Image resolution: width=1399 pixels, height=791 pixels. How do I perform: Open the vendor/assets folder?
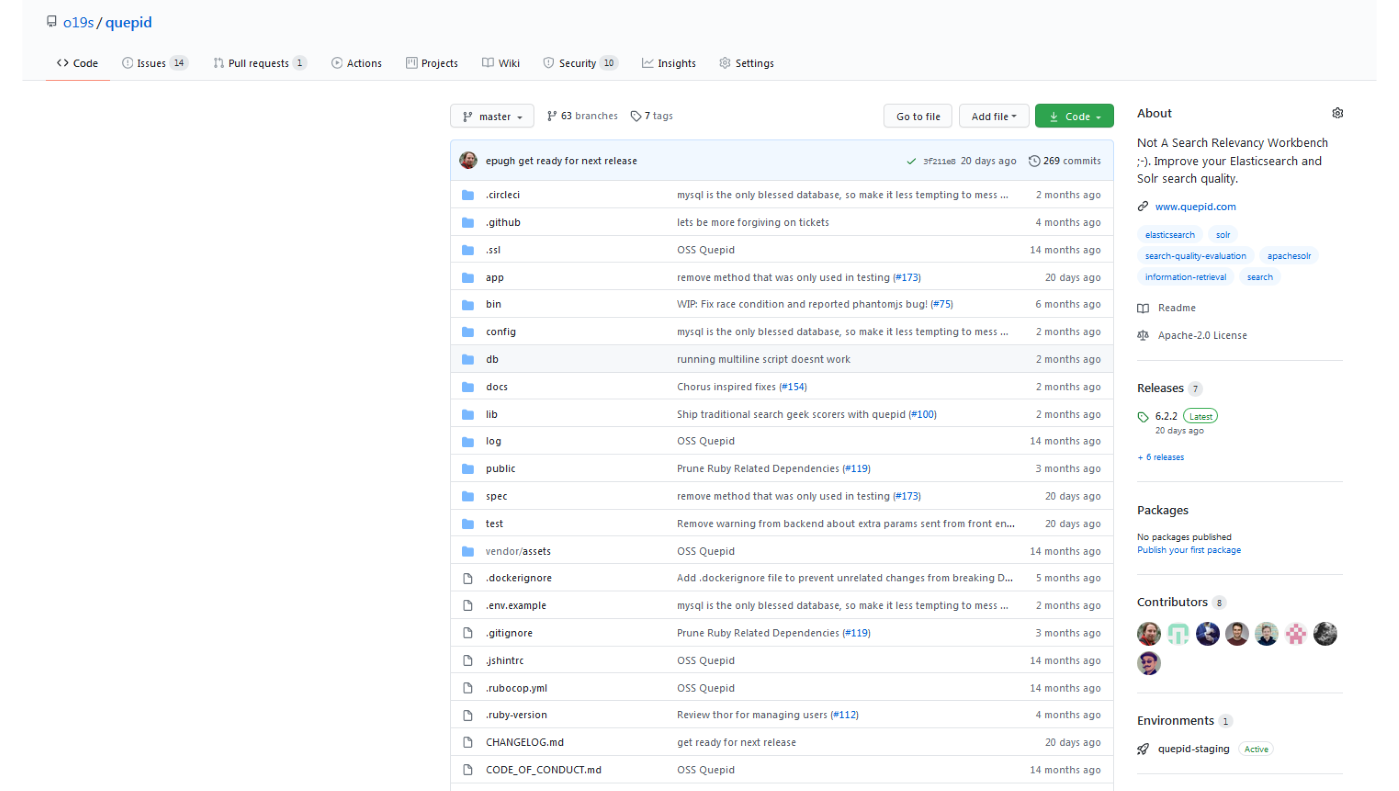pos(518,551)
